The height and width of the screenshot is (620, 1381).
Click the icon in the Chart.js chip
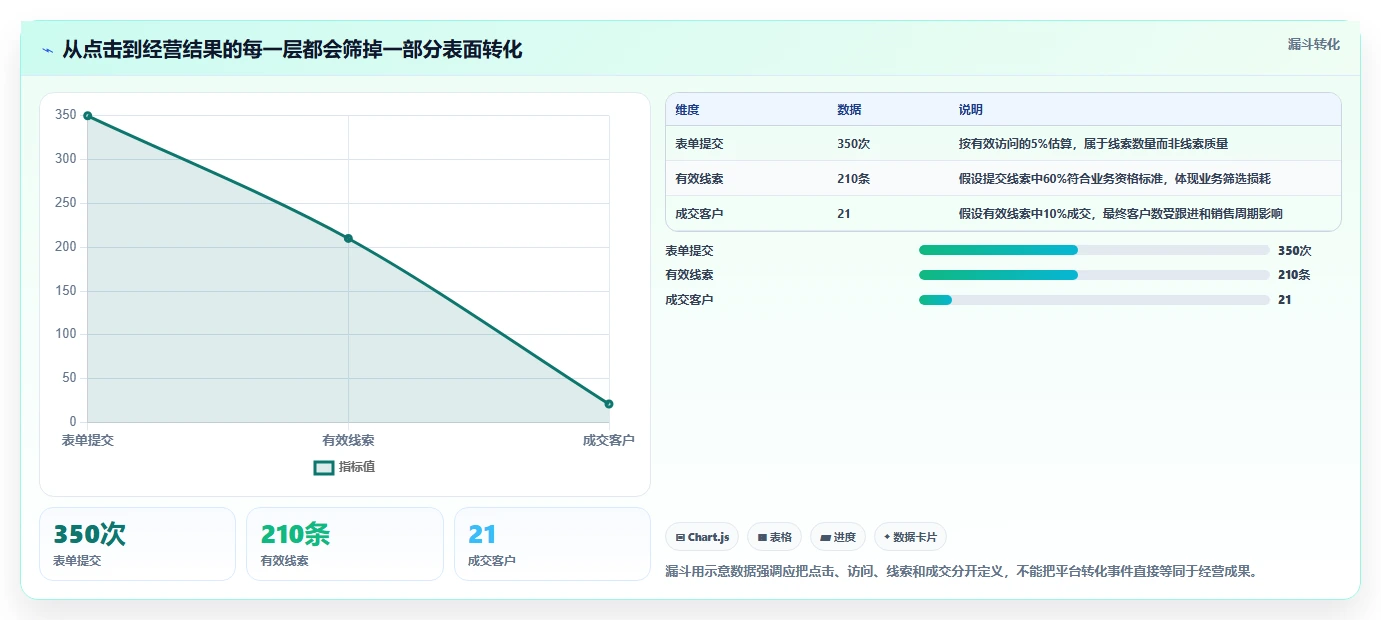point(680,538)
